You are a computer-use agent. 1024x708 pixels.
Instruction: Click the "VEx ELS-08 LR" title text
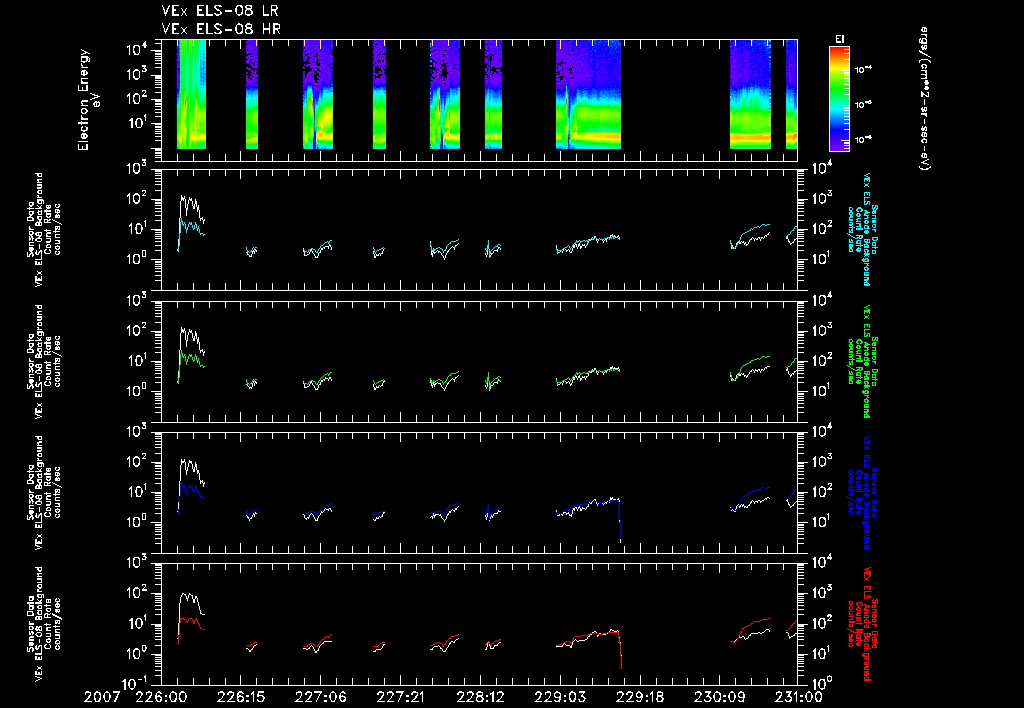pyautogui.click(x=221, y=11)
